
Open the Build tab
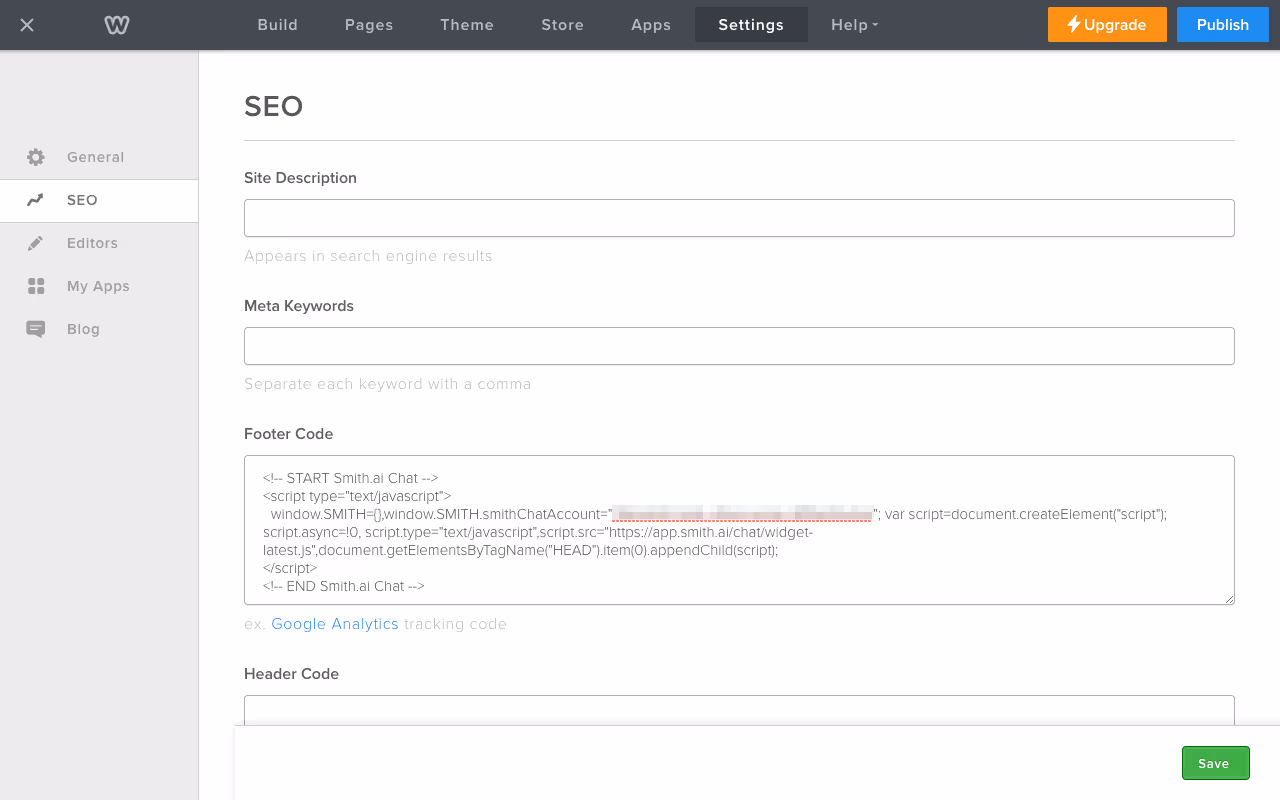tap(278, 25)
